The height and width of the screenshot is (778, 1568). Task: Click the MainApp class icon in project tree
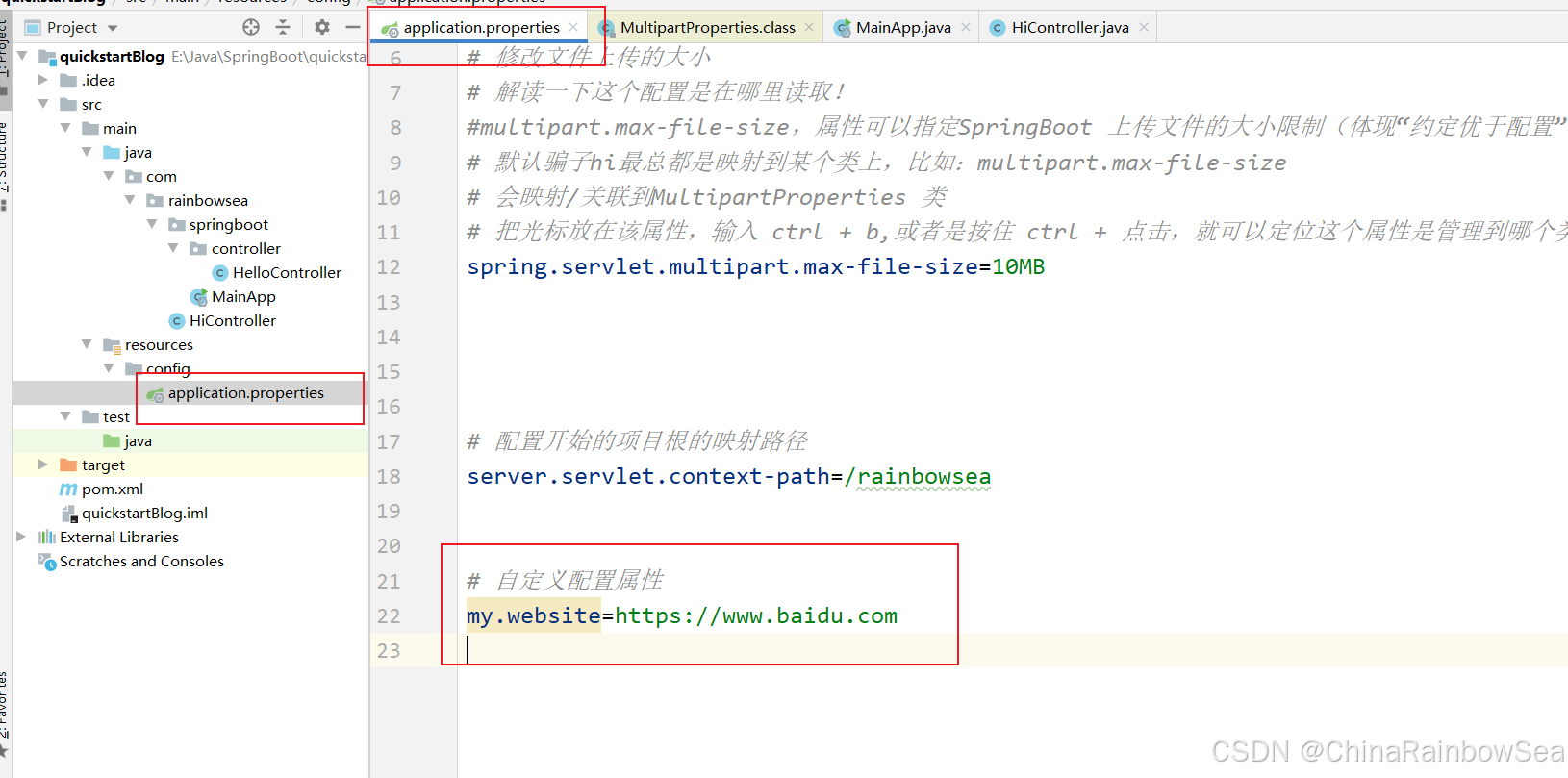pos(199,297)
